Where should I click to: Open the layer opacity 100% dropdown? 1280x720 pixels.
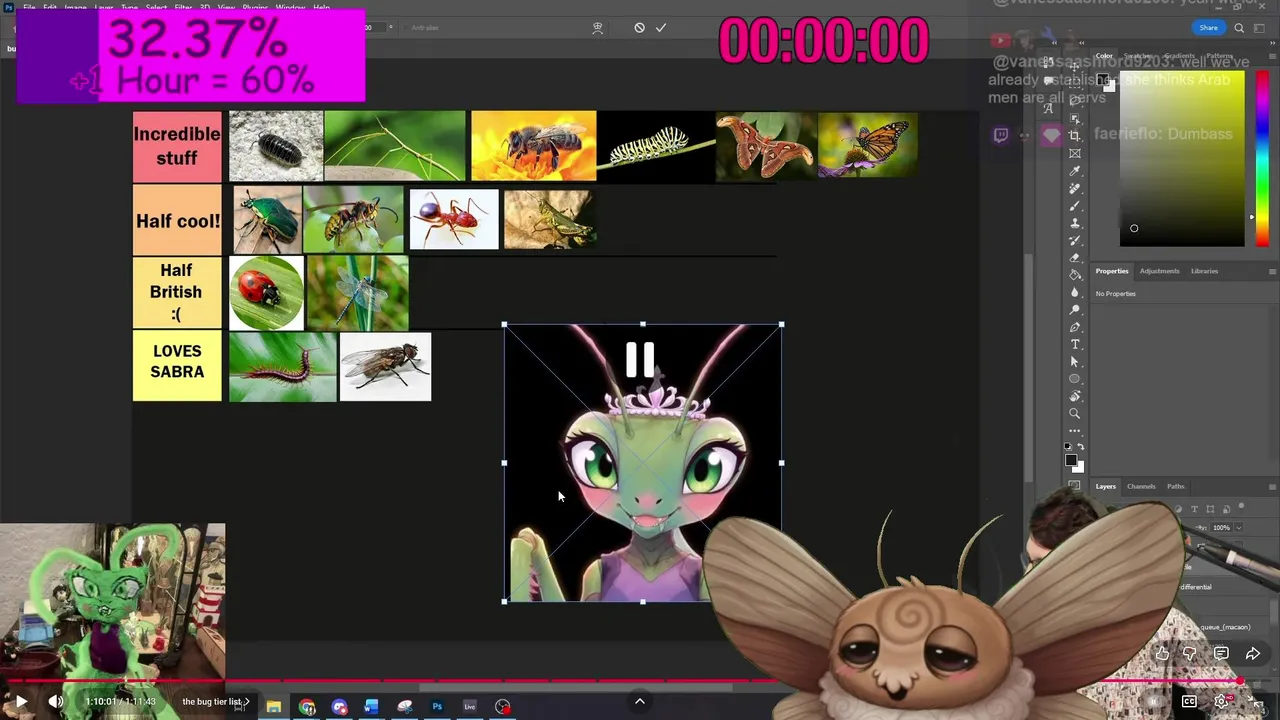point(1238,527)
